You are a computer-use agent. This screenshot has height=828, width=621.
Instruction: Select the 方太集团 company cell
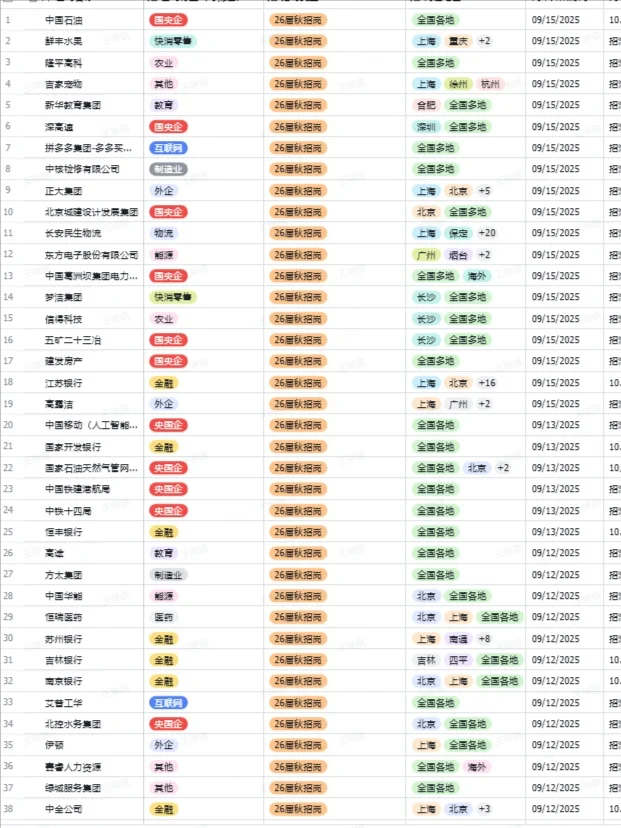click(x=63, y=575)
